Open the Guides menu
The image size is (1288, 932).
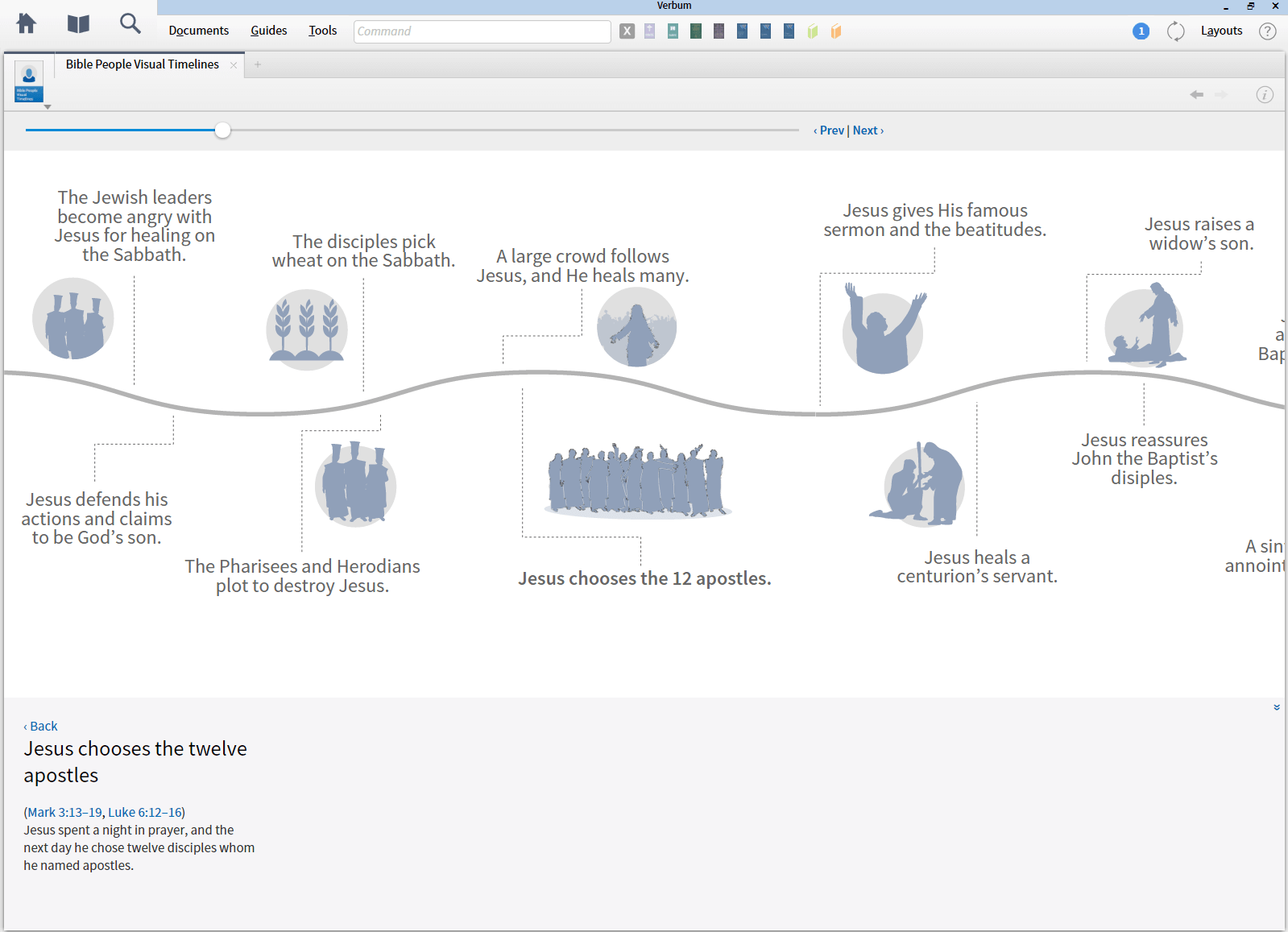[268, 31]
